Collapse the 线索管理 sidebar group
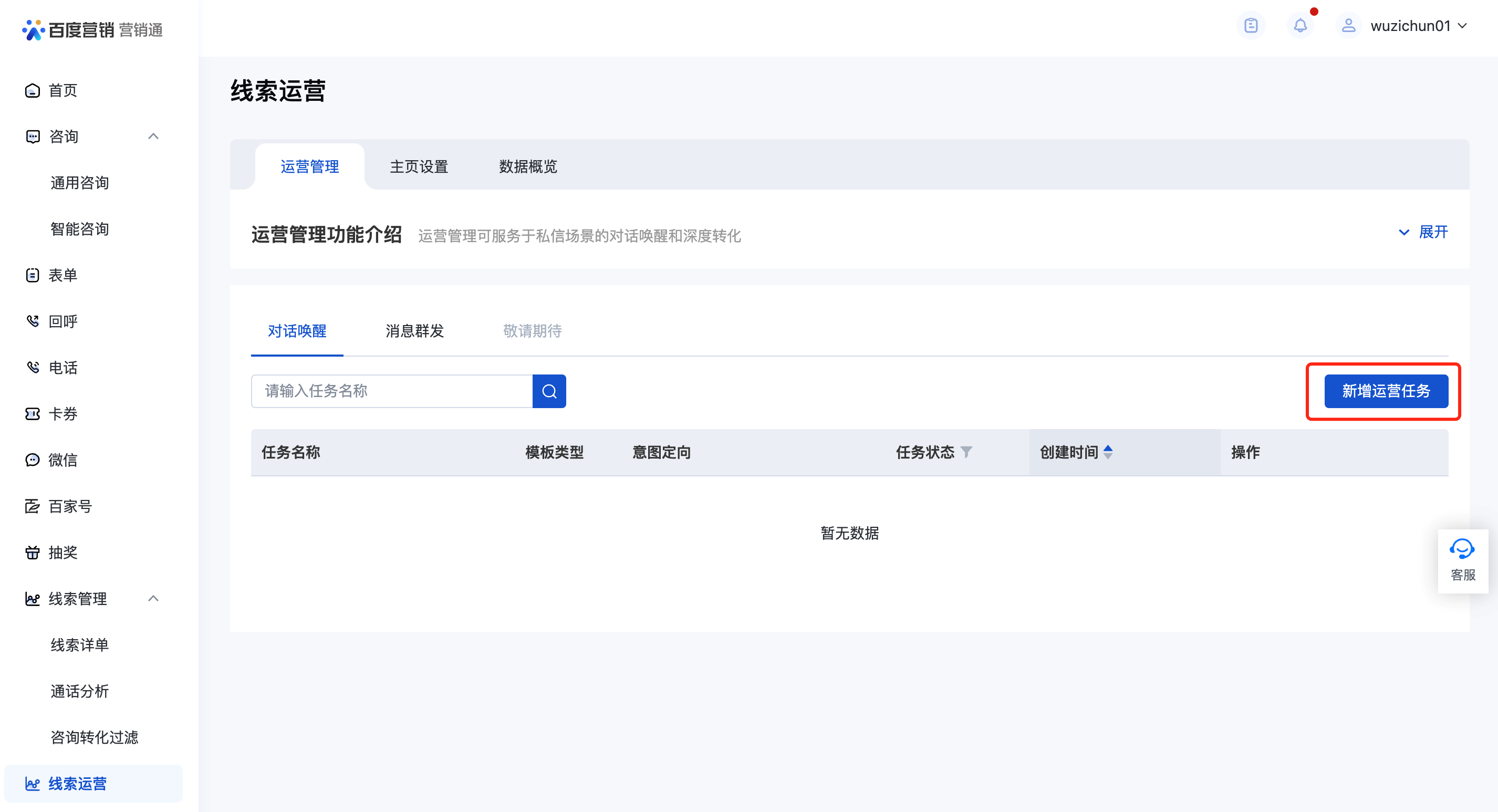 (153, 599)
